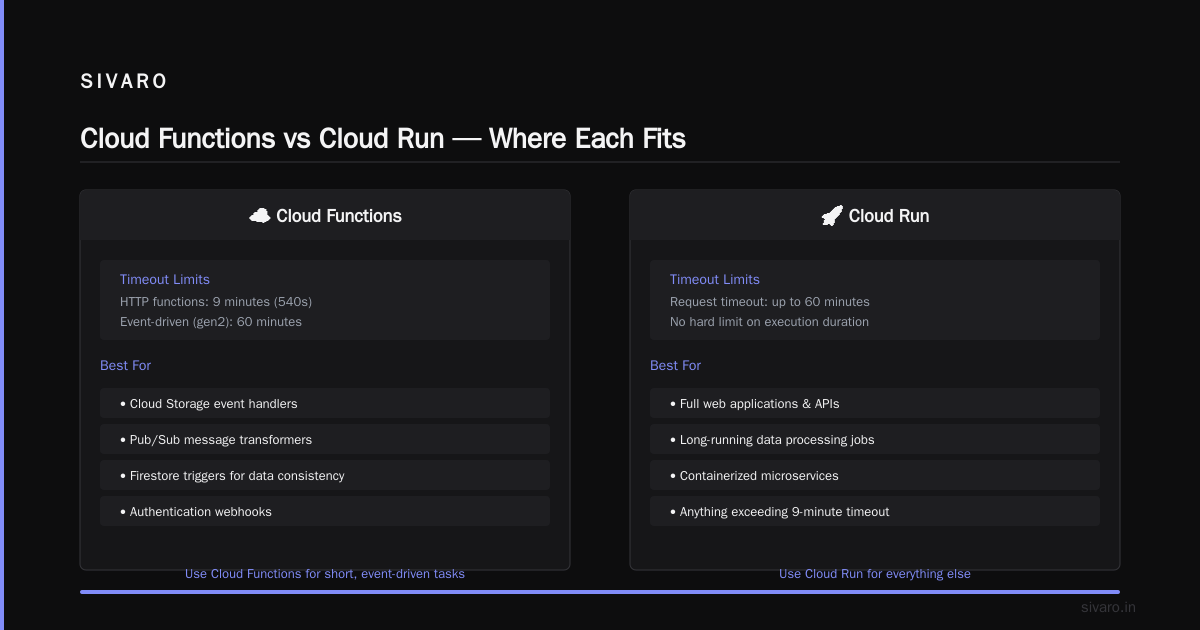Click 'Timeout Limits' in the Cloud Functions card
The width and height of the screenshot is (1200, 630).
pos(165,279)
